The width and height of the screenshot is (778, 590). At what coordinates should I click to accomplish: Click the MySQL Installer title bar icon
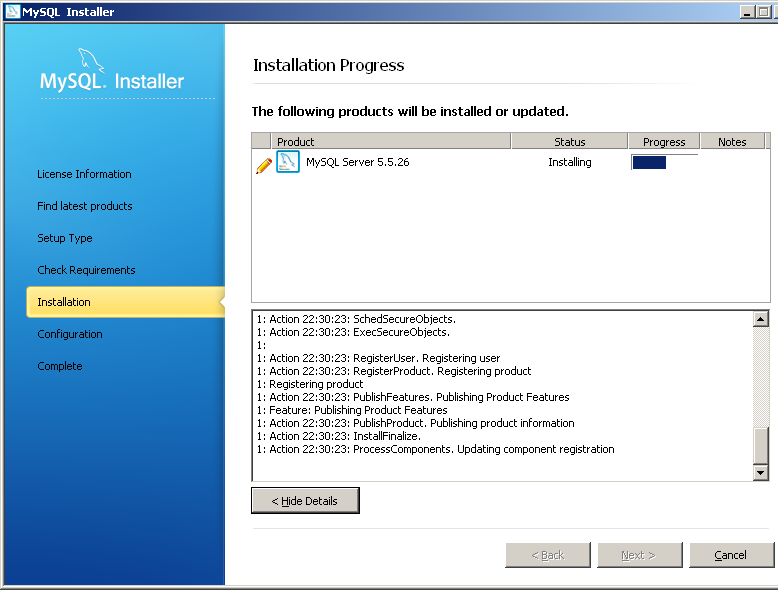pyautogui.click(x=12, y=11)
